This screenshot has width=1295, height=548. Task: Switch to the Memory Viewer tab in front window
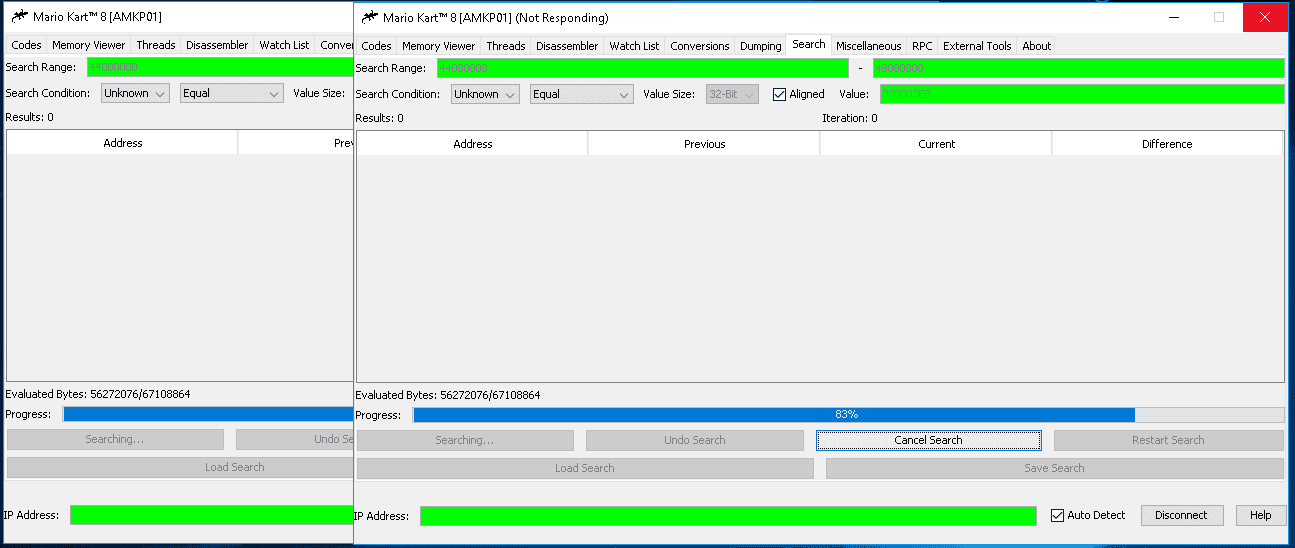(x=439, y=46)
